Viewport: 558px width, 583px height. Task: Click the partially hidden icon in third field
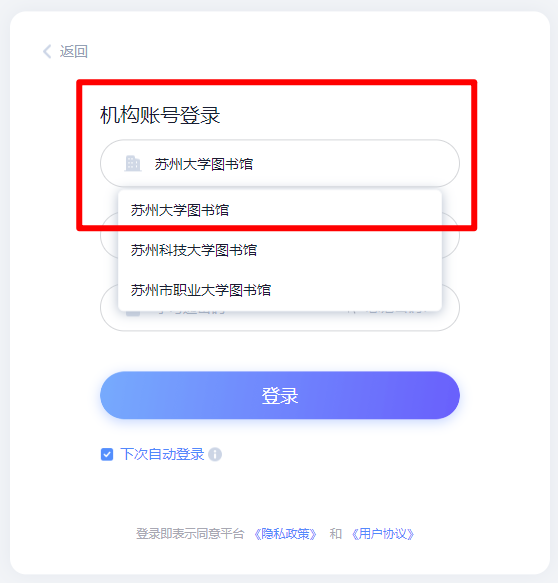pyautogui.click(x=133, y=313)
